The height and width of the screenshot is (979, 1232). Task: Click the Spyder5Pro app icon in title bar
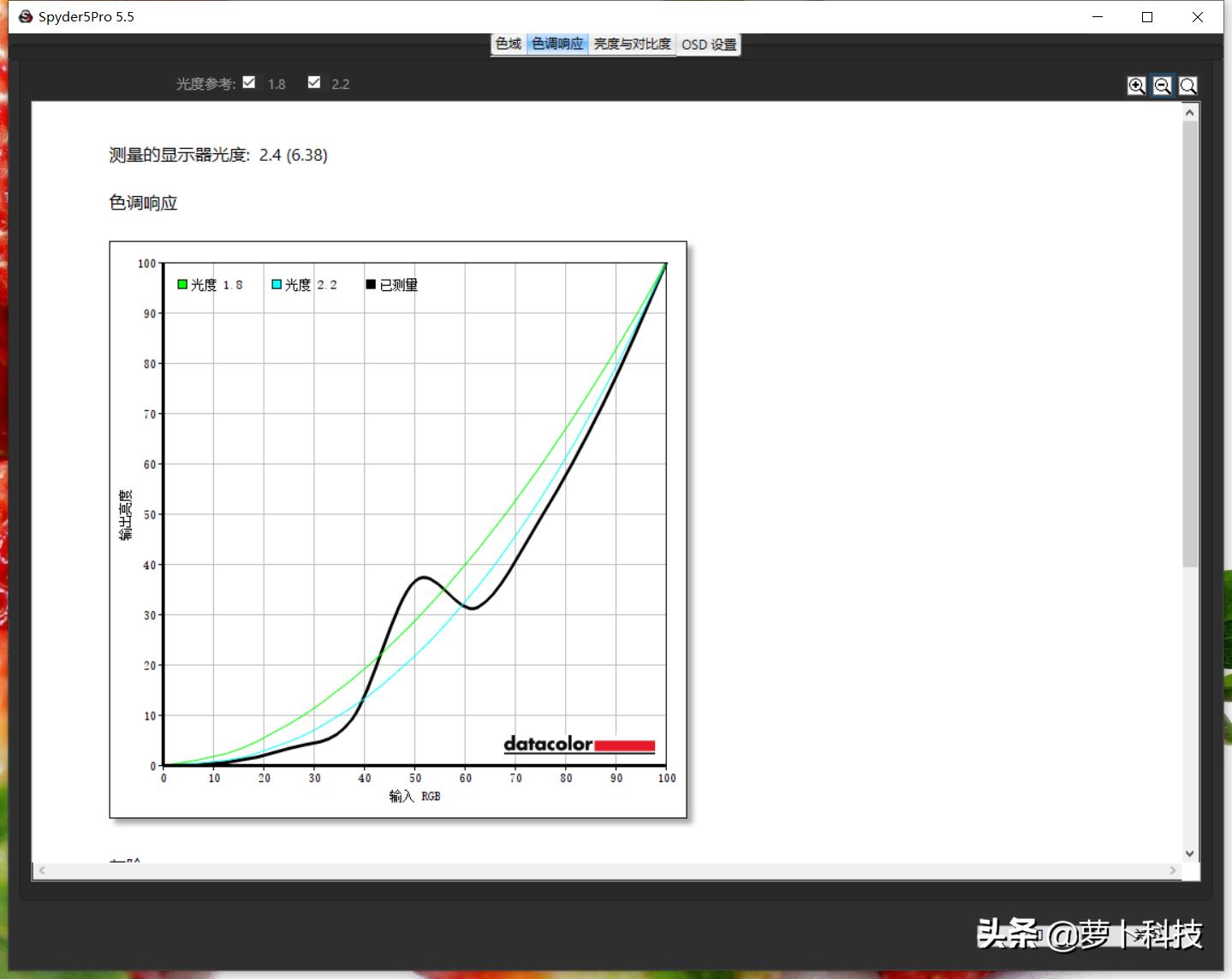[x=26, y=16]
